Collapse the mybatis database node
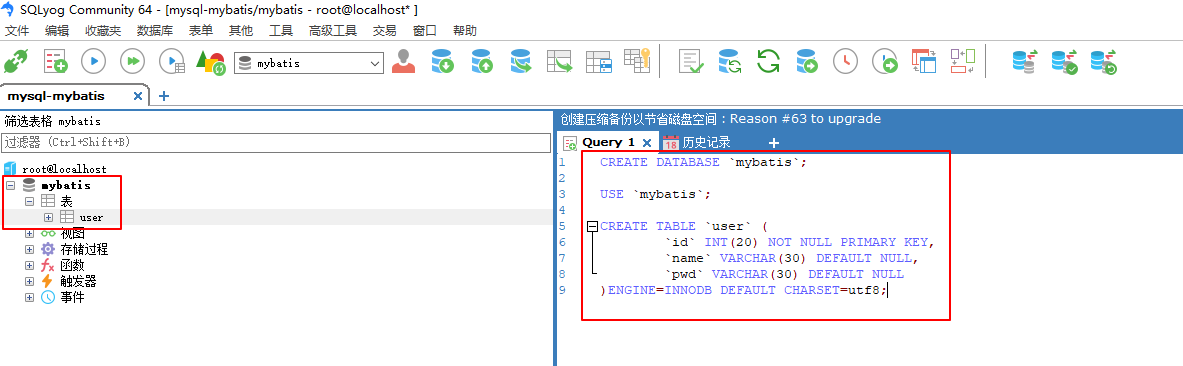Viewport: 1183px width, 366px height. click(10, 186)
